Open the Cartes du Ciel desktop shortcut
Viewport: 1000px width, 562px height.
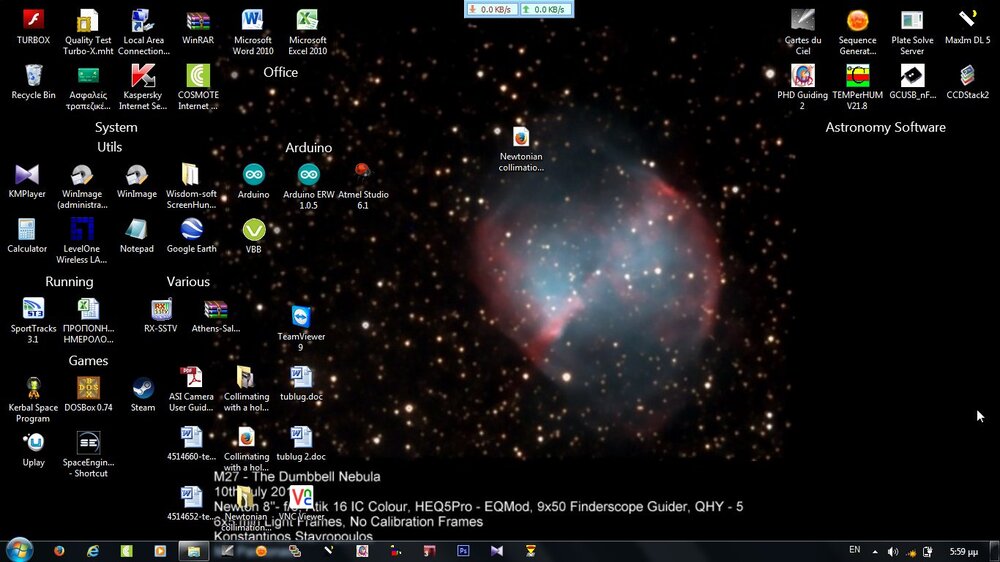tap(802, 21)
